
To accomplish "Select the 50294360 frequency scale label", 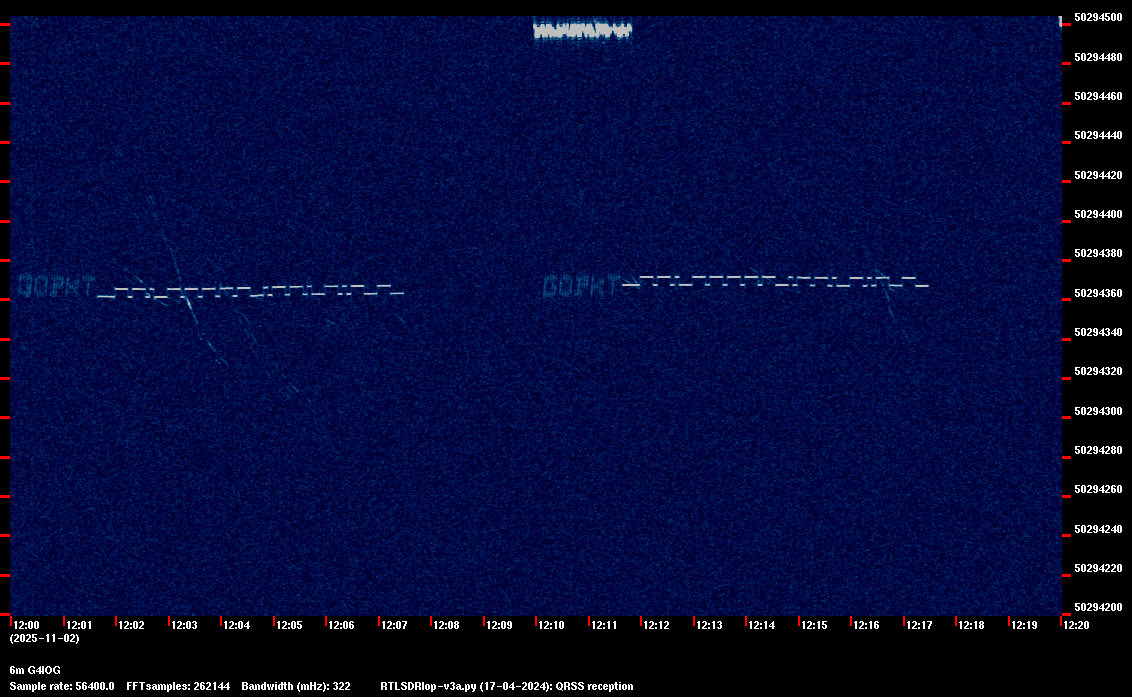I will (1097, 293).
